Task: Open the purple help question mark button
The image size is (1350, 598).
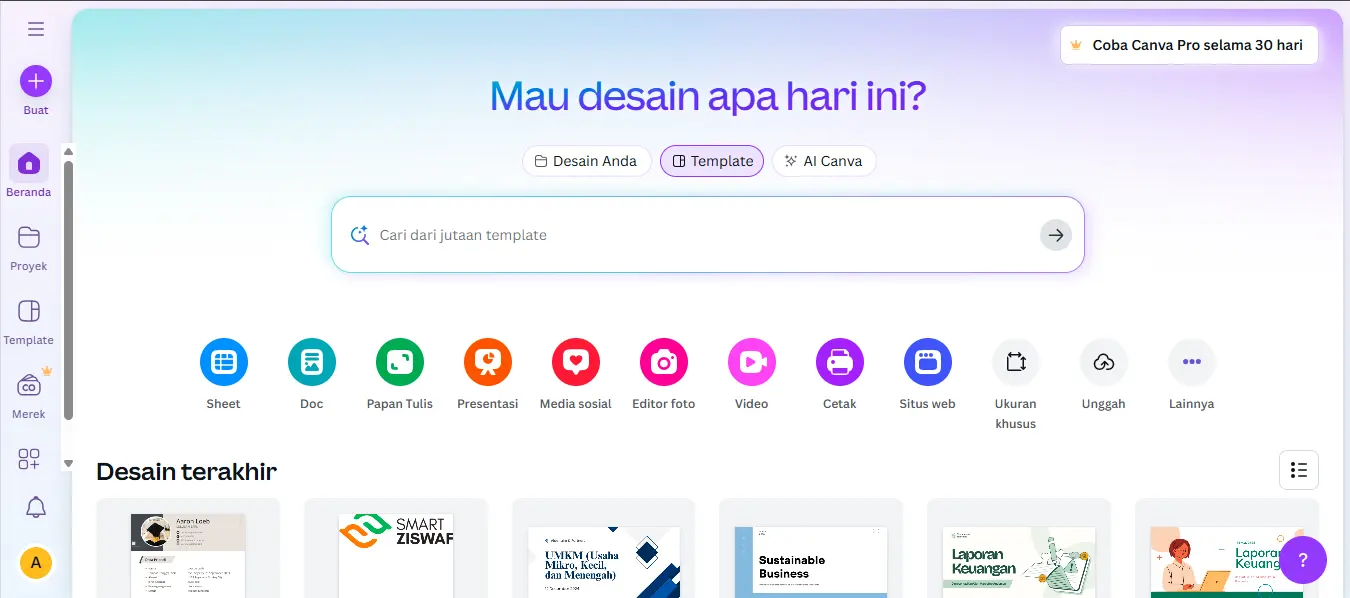Action: [x=1303, y=560]
